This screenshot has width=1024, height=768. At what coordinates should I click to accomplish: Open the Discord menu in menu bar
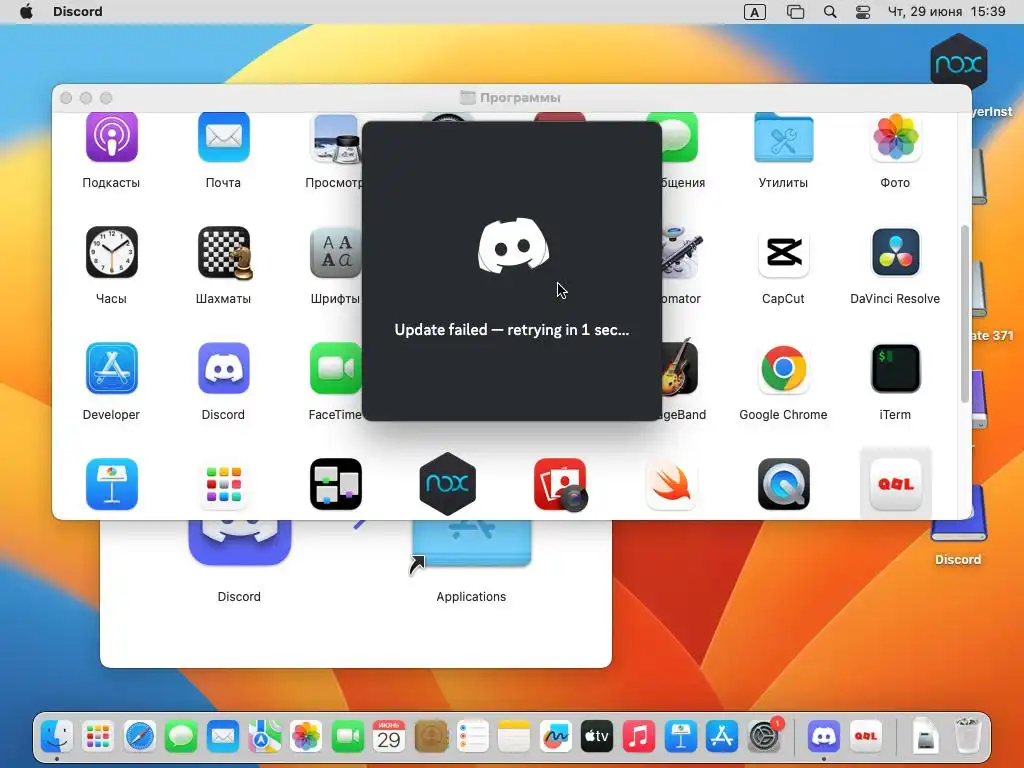[x=78, y=11]
